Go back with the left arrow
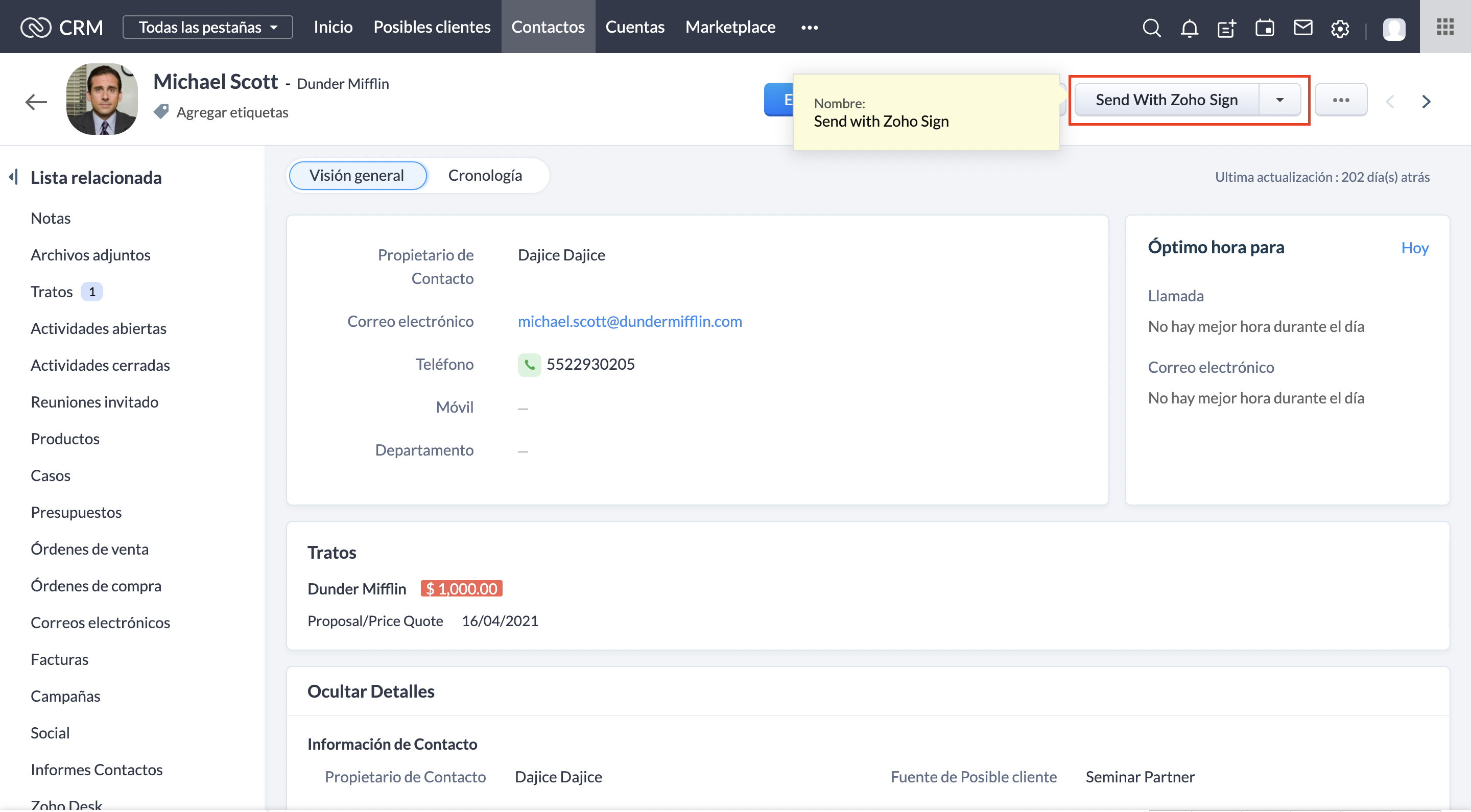Image resolution: width=1471 pixels, height=812 pixels. [x=36, y=102]
